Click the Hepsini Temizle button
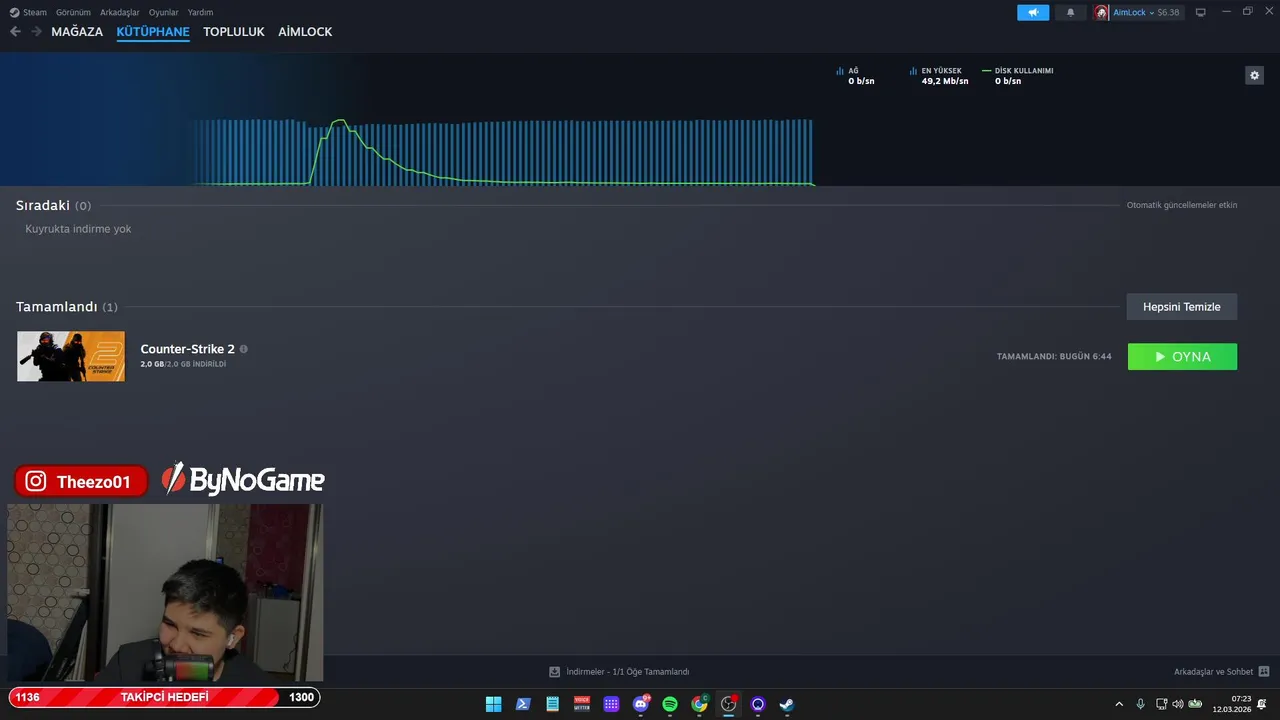Image resolution: width=1280 pixels, height=720 pixels. pyautogui.click(x=1182, y=307)
